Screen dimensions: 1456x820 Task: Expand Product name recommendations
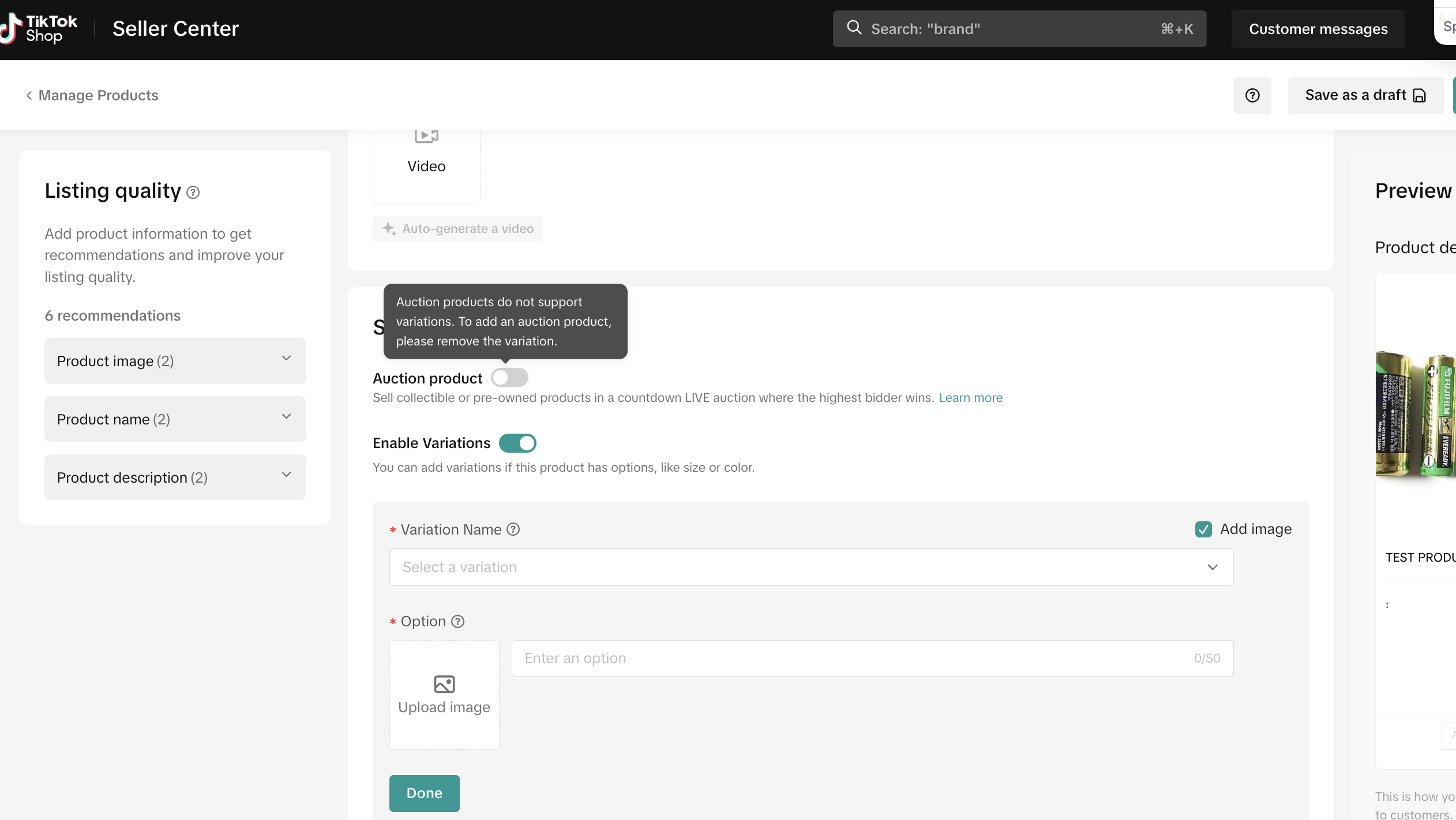tap(175, 419)
